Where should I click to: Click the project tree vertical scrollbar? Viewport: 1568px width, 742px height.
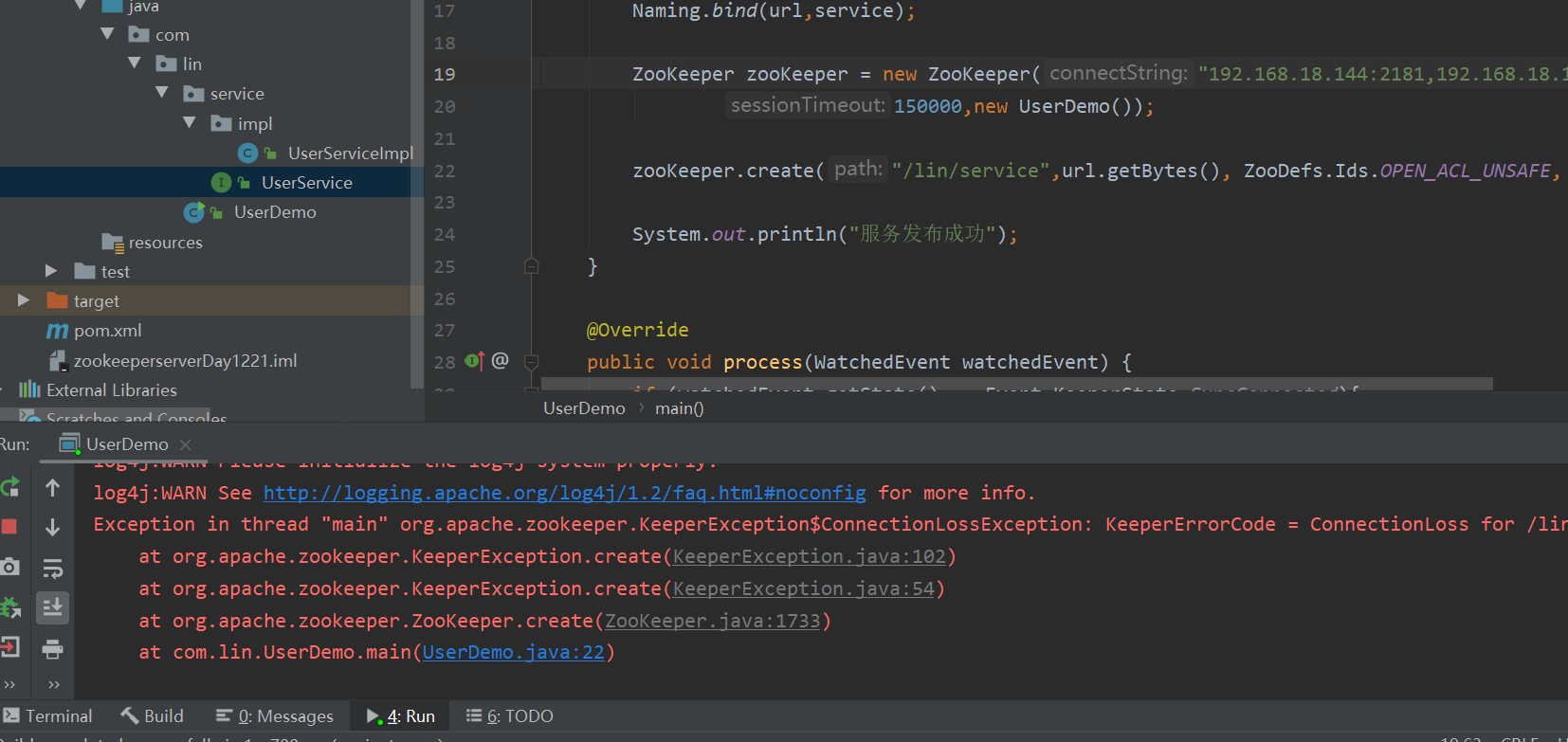pos(416,194)
